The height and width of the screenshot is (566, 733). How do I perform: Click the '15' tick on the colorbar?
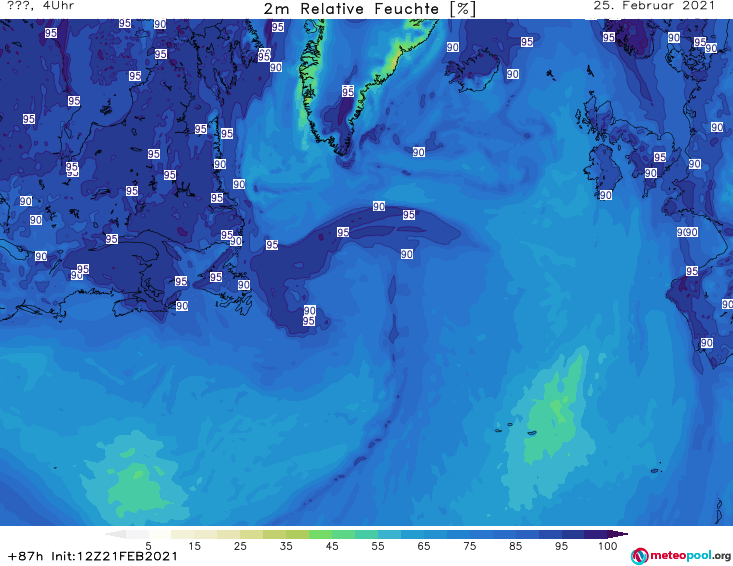tap(194, 545)
